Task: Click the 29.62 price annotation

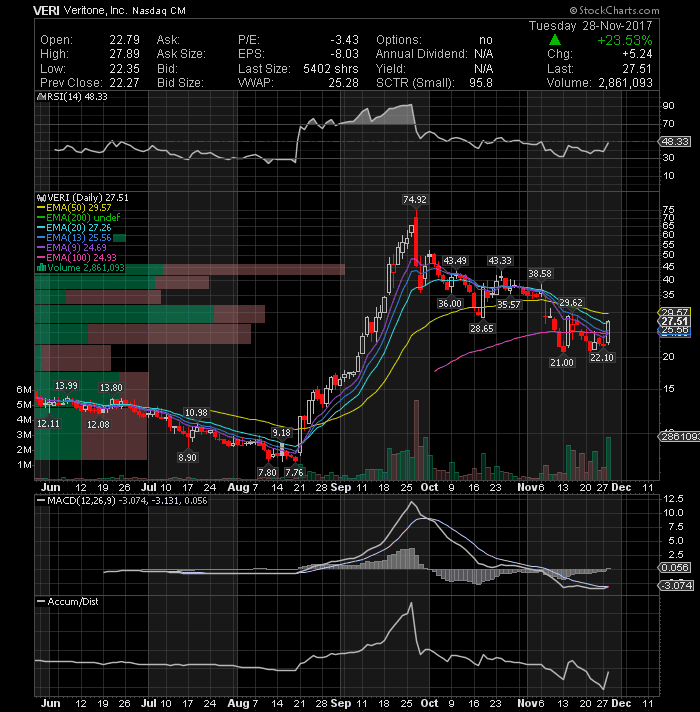Action: pos(571,303)
